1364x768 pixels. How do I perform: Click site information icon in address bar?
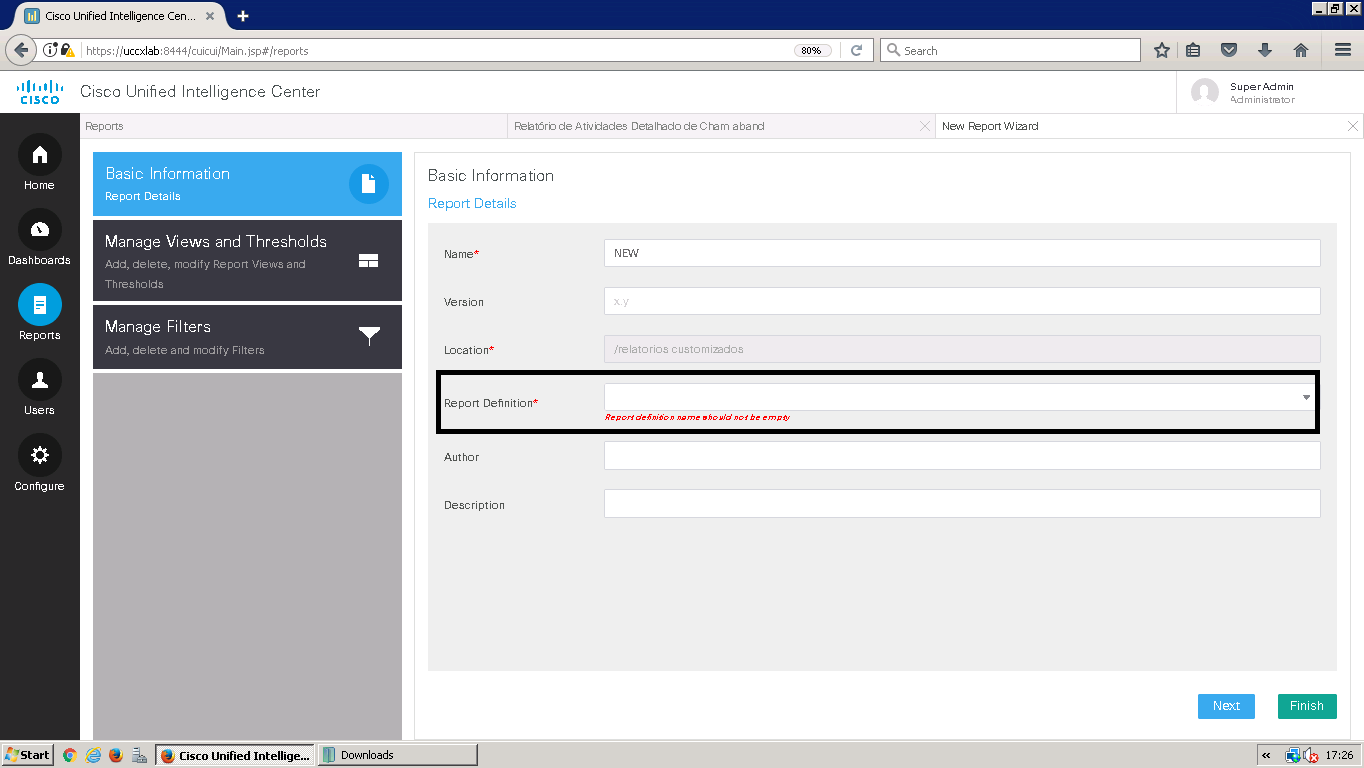pos(50,50)
